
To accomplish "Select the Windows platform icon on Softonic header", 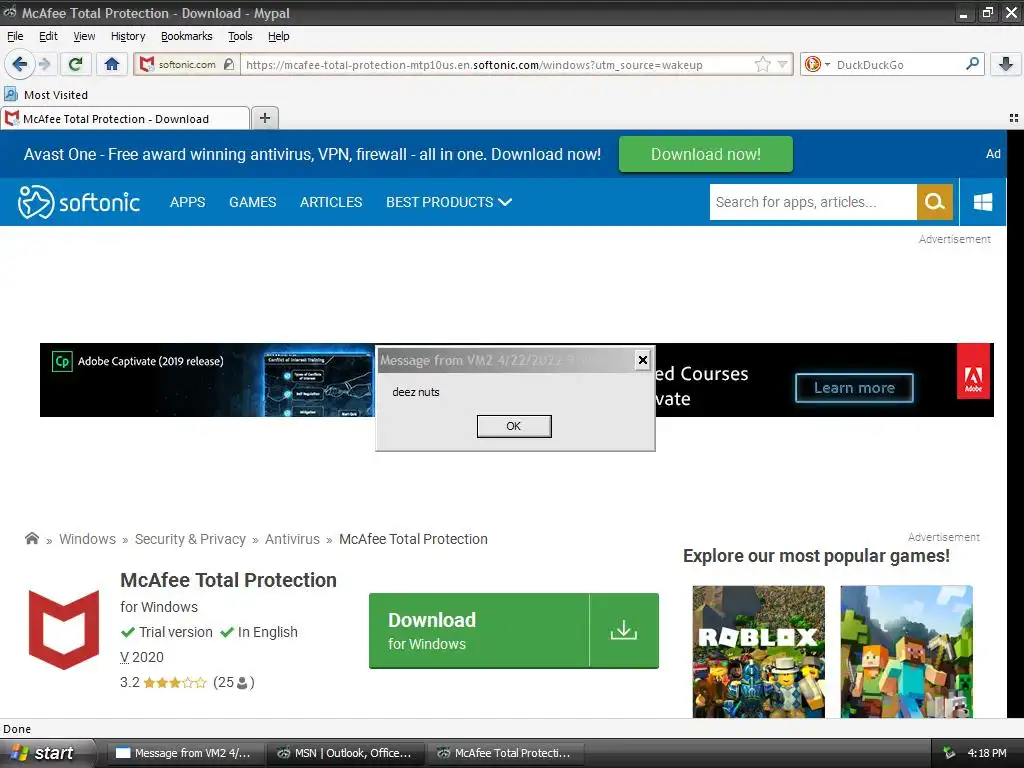I will click(983, 202).
